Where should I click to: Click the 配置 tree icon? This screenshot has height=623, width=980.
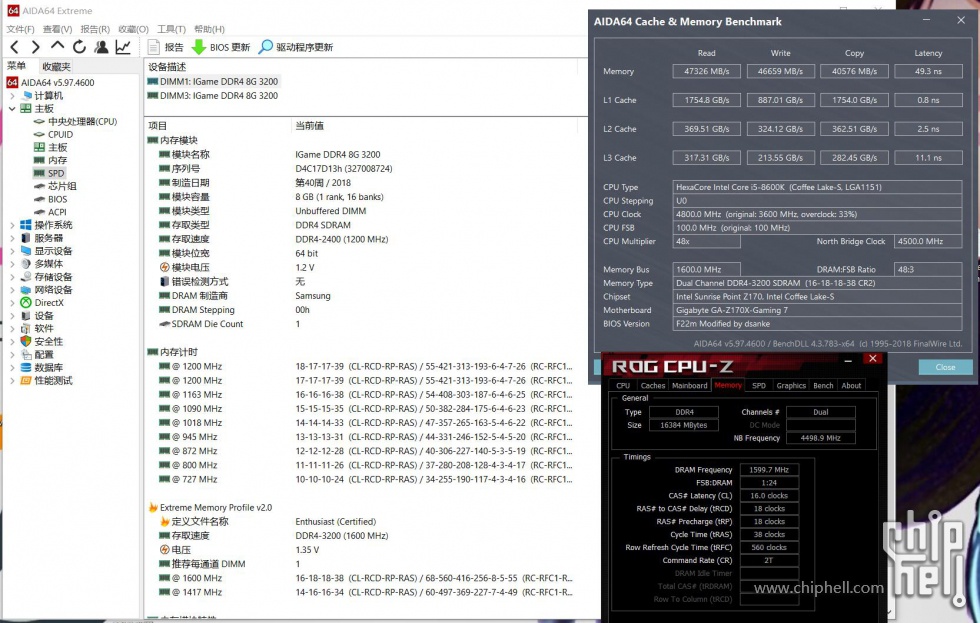coord(26,354)
